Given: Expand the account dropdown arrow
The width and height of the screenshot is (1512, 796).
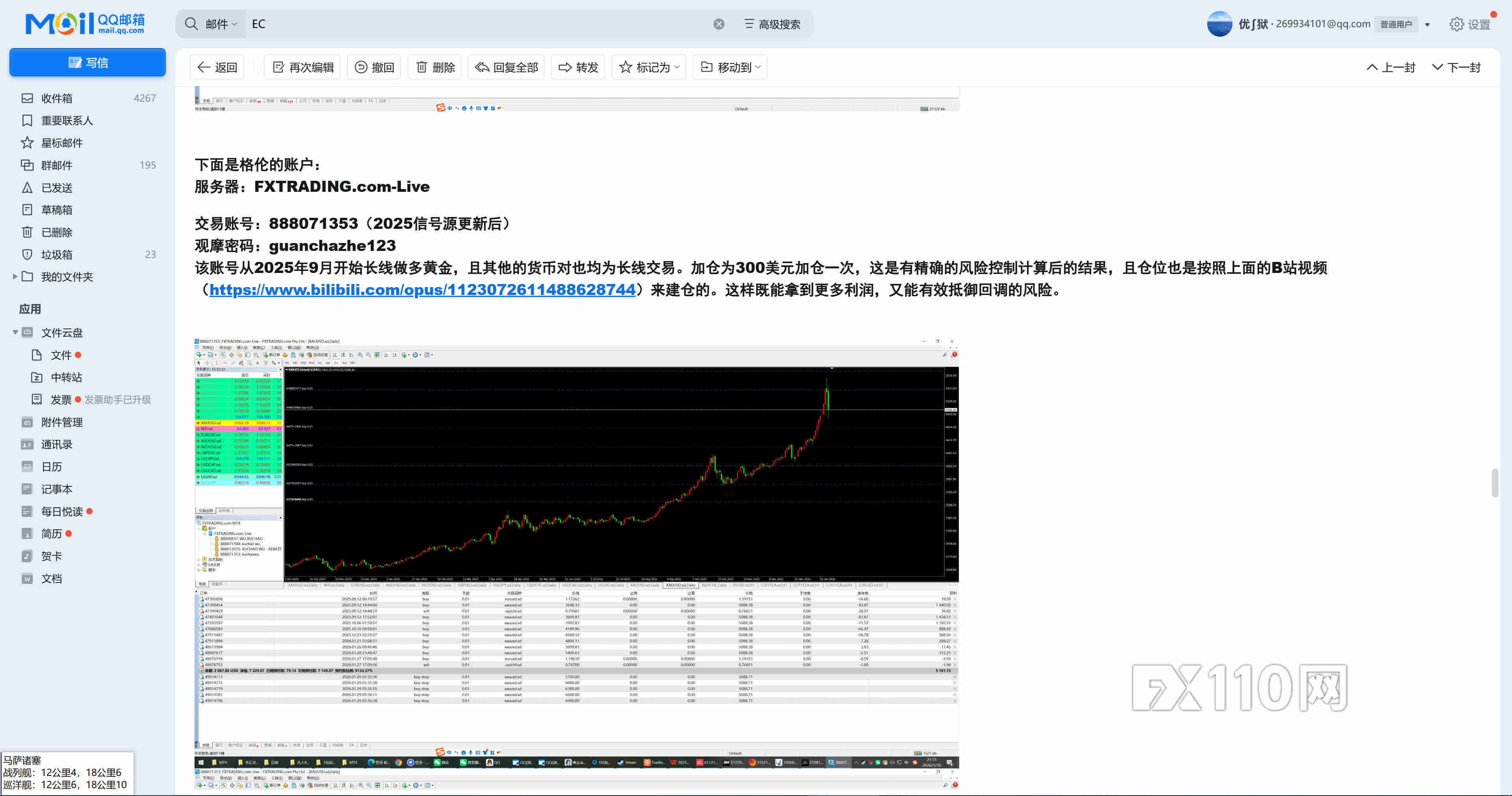Looking at the screenshot, I should (1427, 25).
